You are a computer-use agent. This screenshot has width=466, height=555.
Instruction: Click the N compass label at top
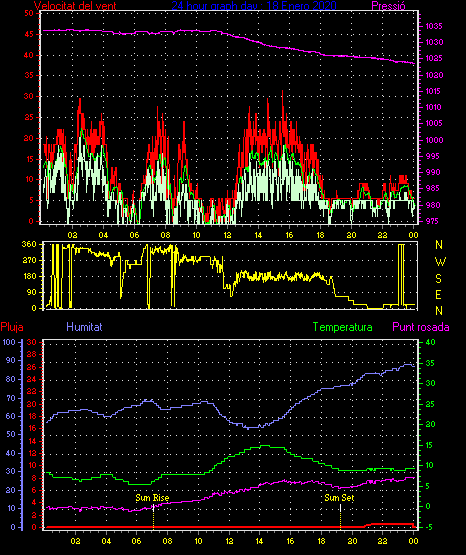pyautogui.click(x=439, y=245)
